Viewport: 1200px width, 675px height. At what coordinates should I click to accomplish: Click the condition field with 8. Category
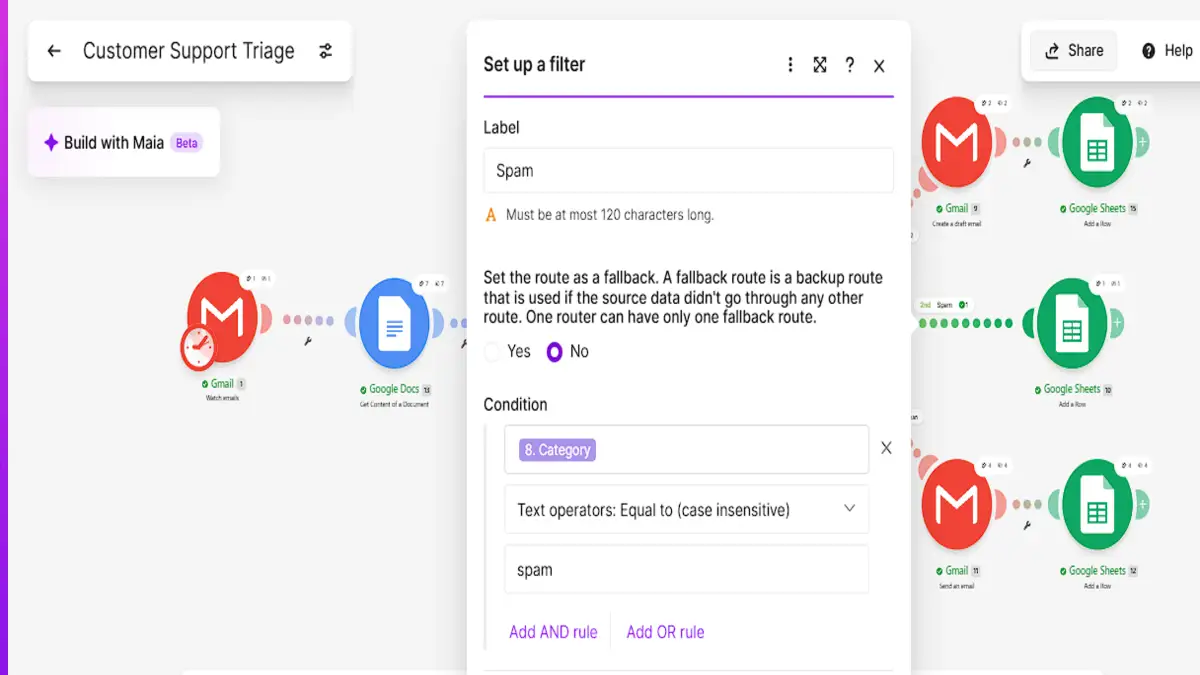click(x=687, y=450)
